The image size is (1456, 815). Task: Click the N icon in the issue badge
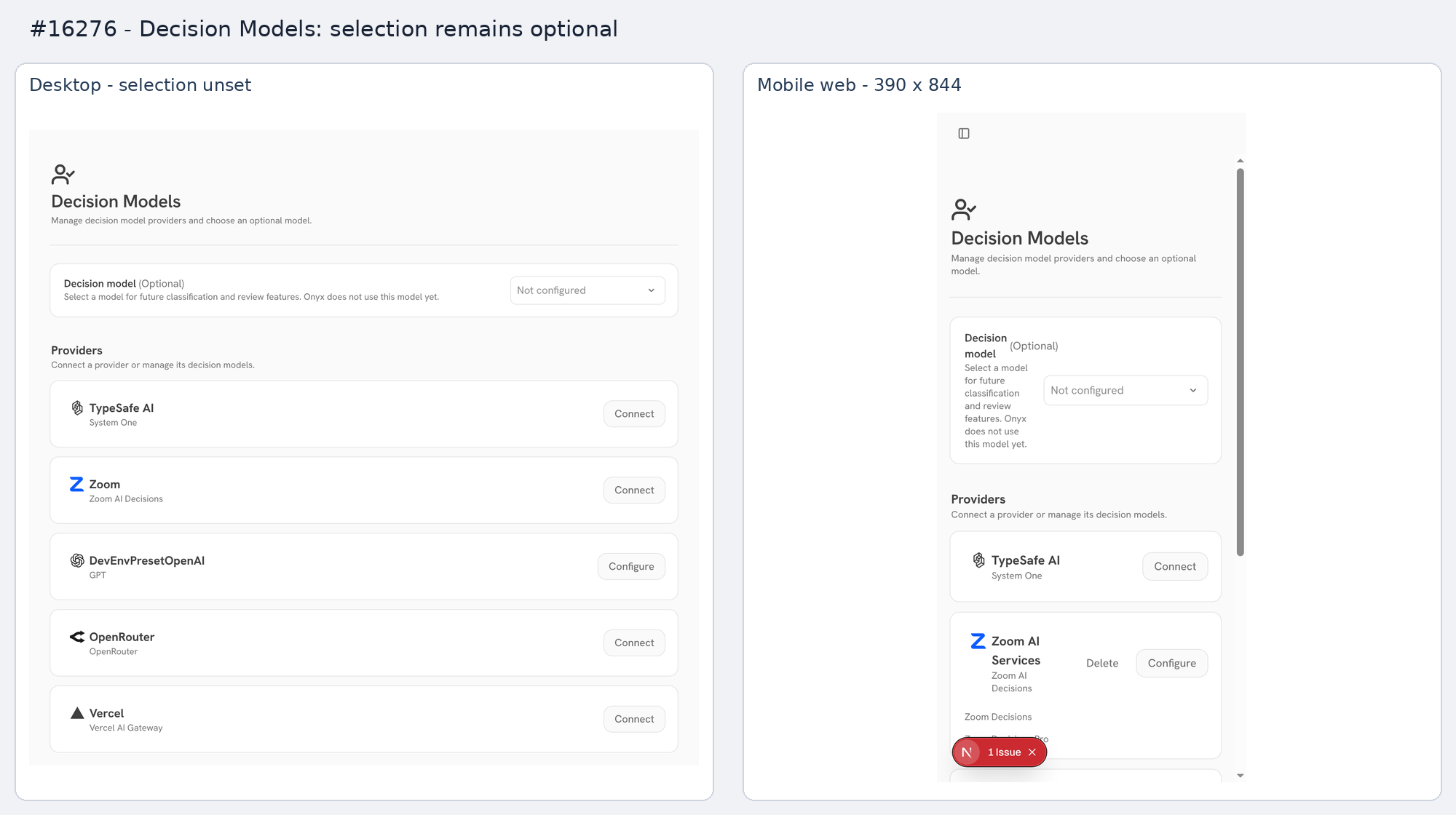coord(967,752)
